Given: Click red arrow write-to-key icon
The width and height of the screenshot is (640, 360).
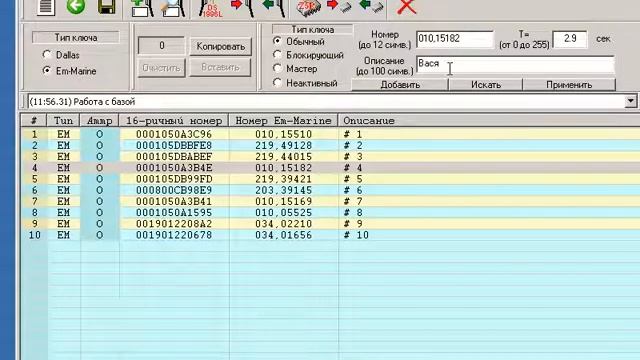Looking at the screenshot, I should pos(242,8).
